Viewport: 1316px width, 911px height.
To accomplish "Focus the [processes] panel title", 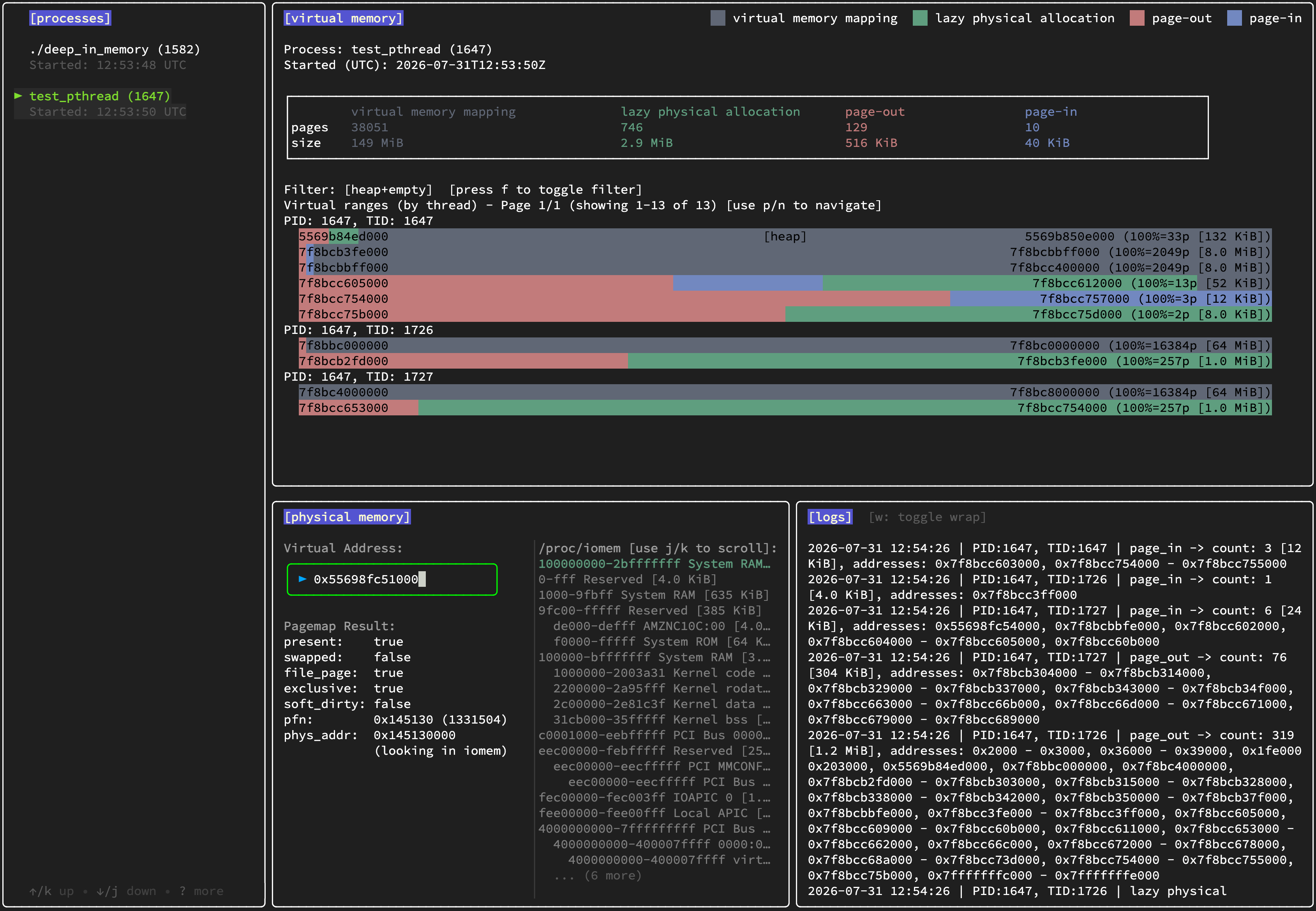I will (x=70, y=18).
